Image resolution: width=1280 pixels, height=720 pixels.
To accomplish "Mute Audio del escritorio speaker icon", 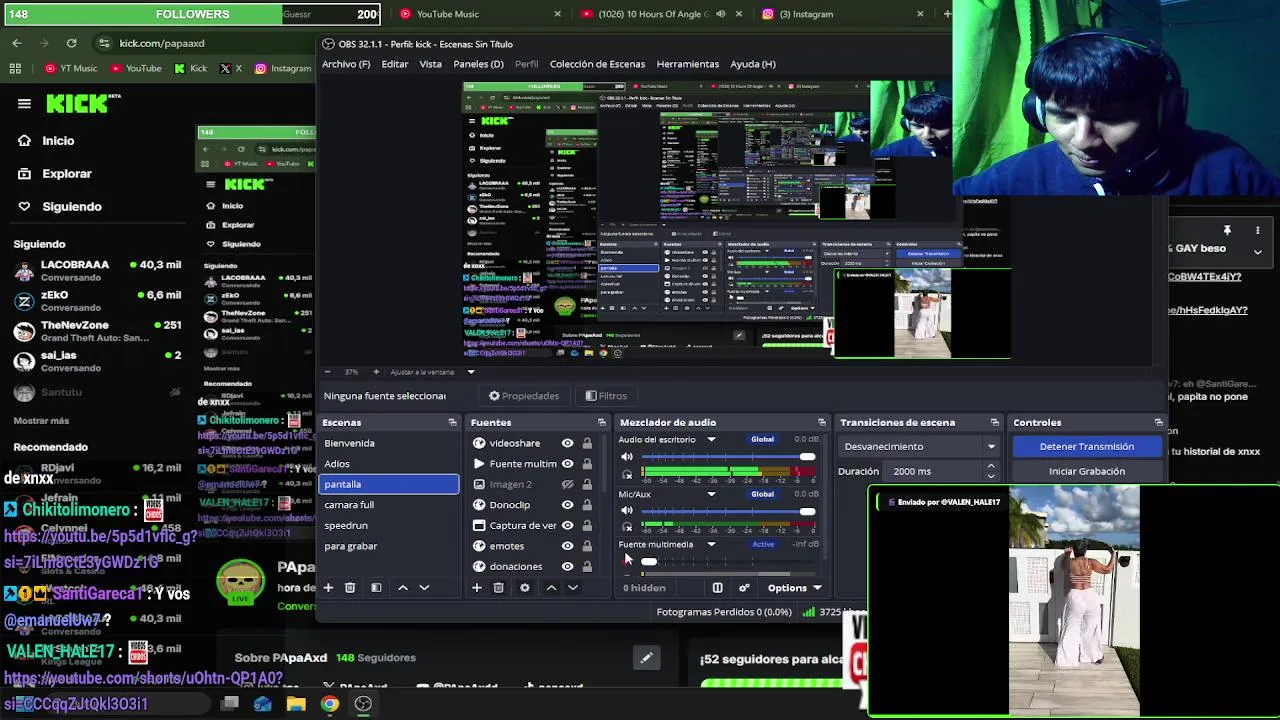I will click(x=627, y=458).
